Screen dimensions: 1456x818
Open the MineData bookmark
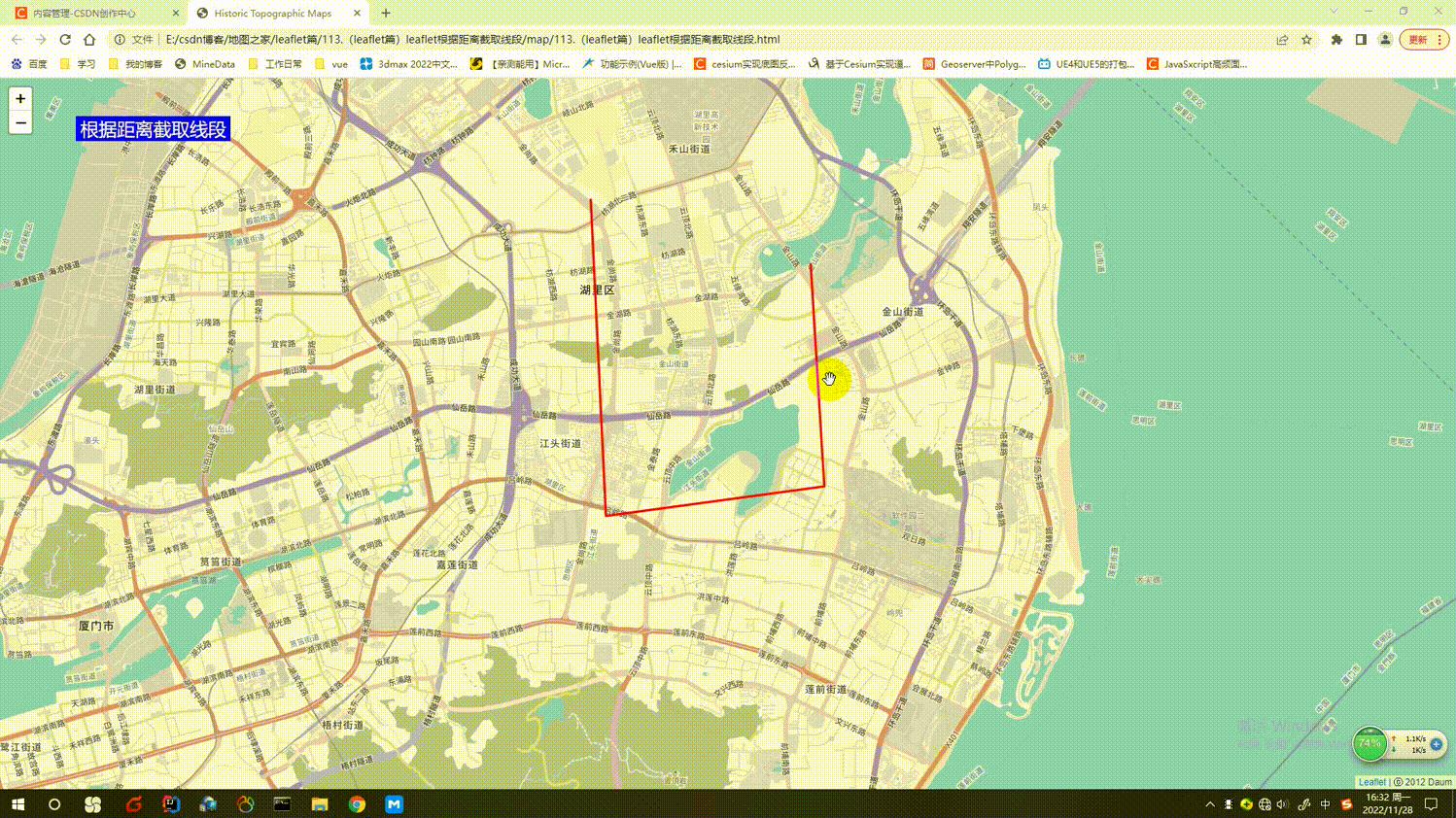point(205,64)
